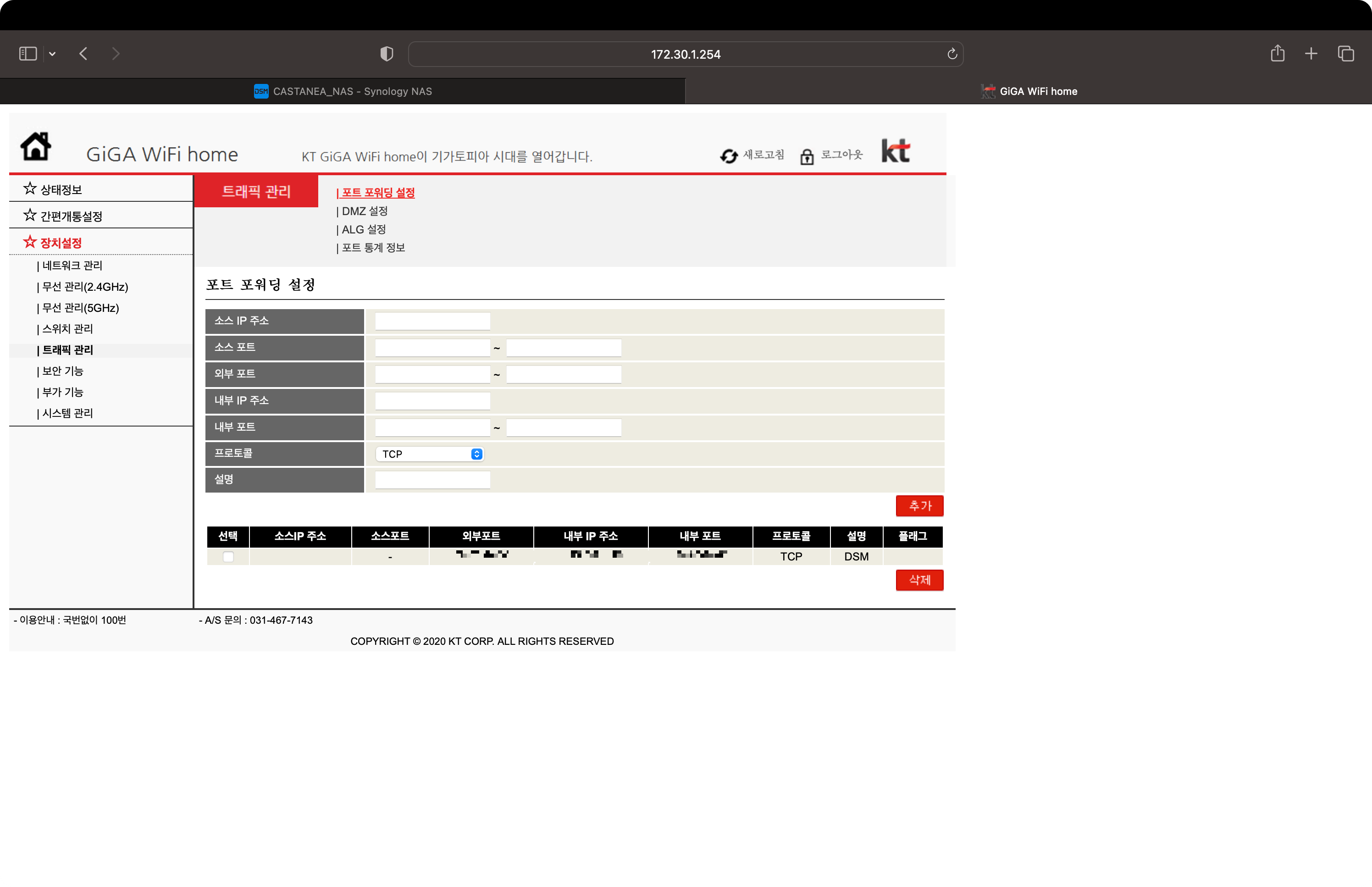Open new tab with plus icon
This screenshot has width=1372, height=887.
coord(1311,54)
